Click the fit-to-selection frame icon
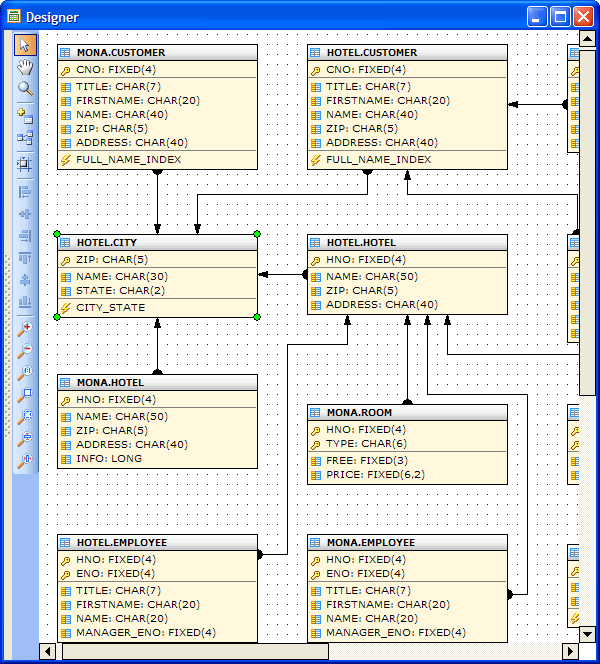 [x=25, y=163]
